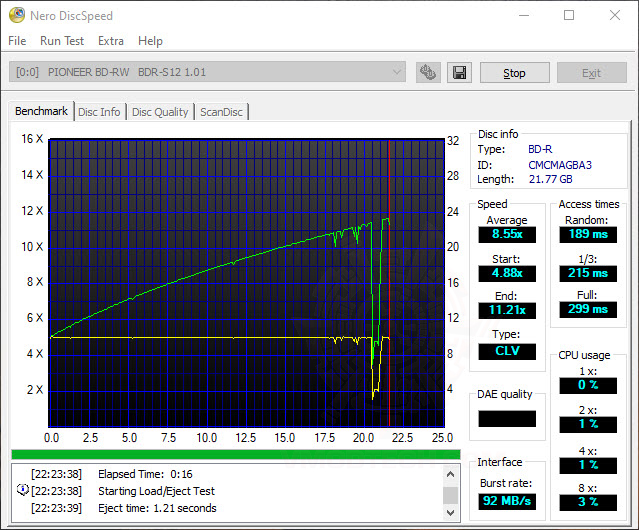The image size is (639, 530).
Task: Click the disc type BD-R value
Action: click(x=540, y=149)
